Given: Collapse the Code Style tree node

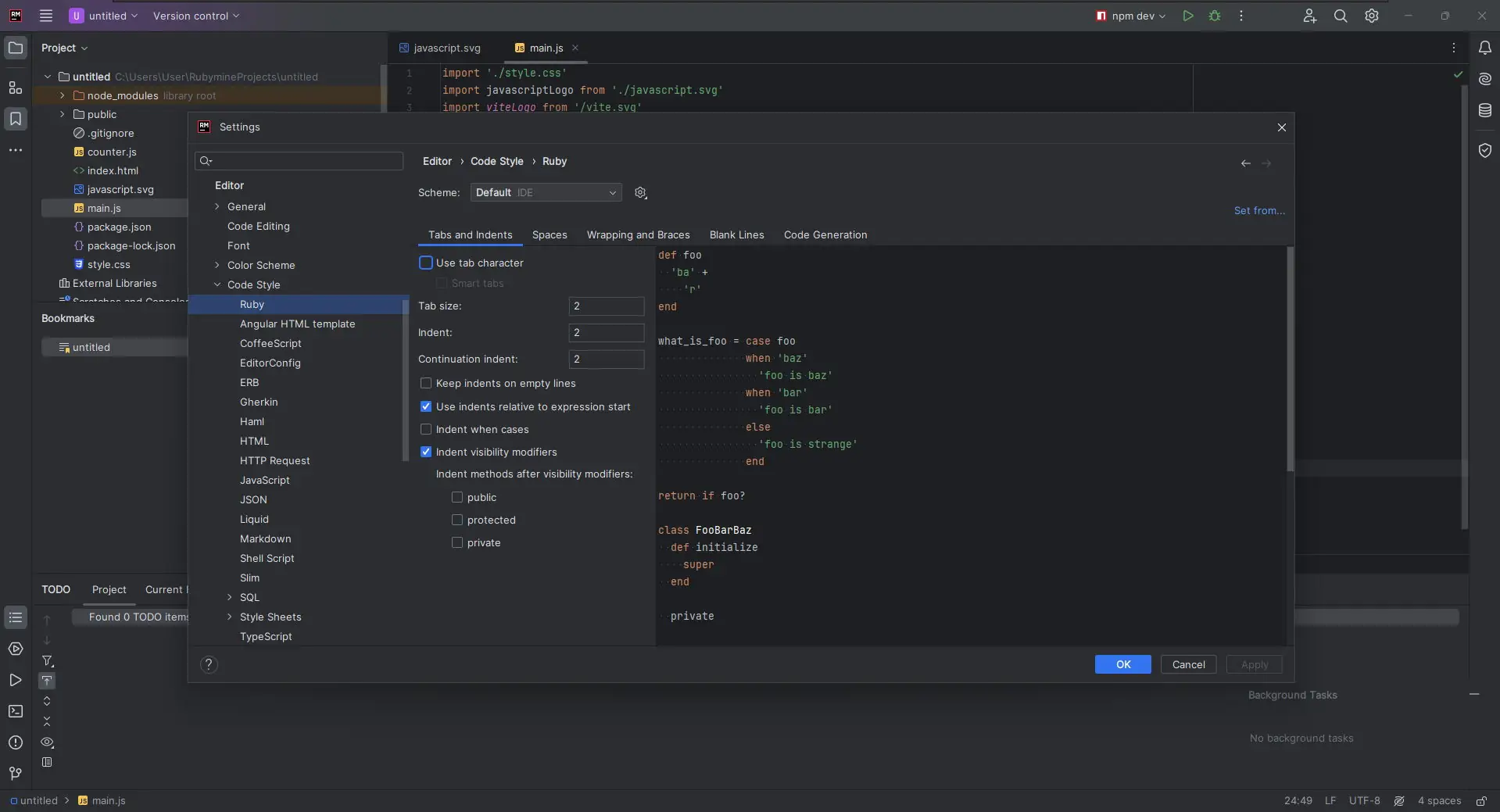Looking at the screenshot, I should 217,284.
